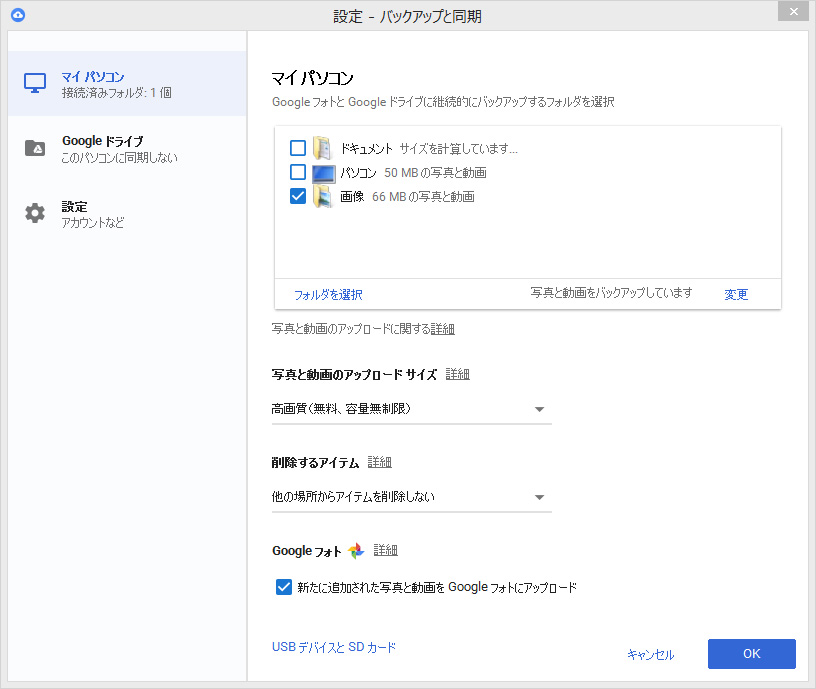Enable the ドキュメント folder checkbox
Screen dimensions: 816x689
(x=298, y=148)
